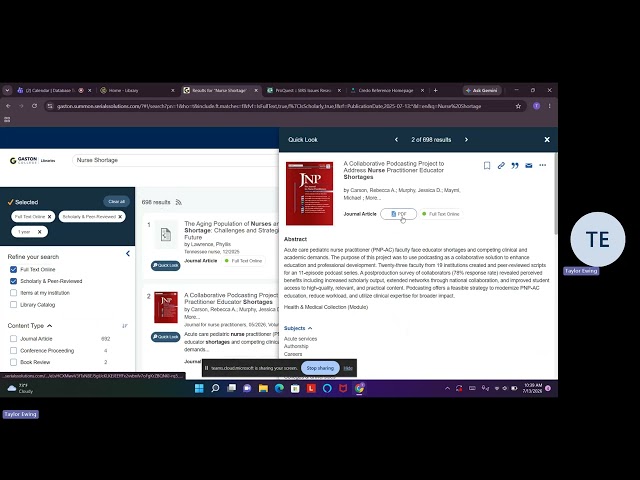Open Quick Look for result 1

point(165,265)
